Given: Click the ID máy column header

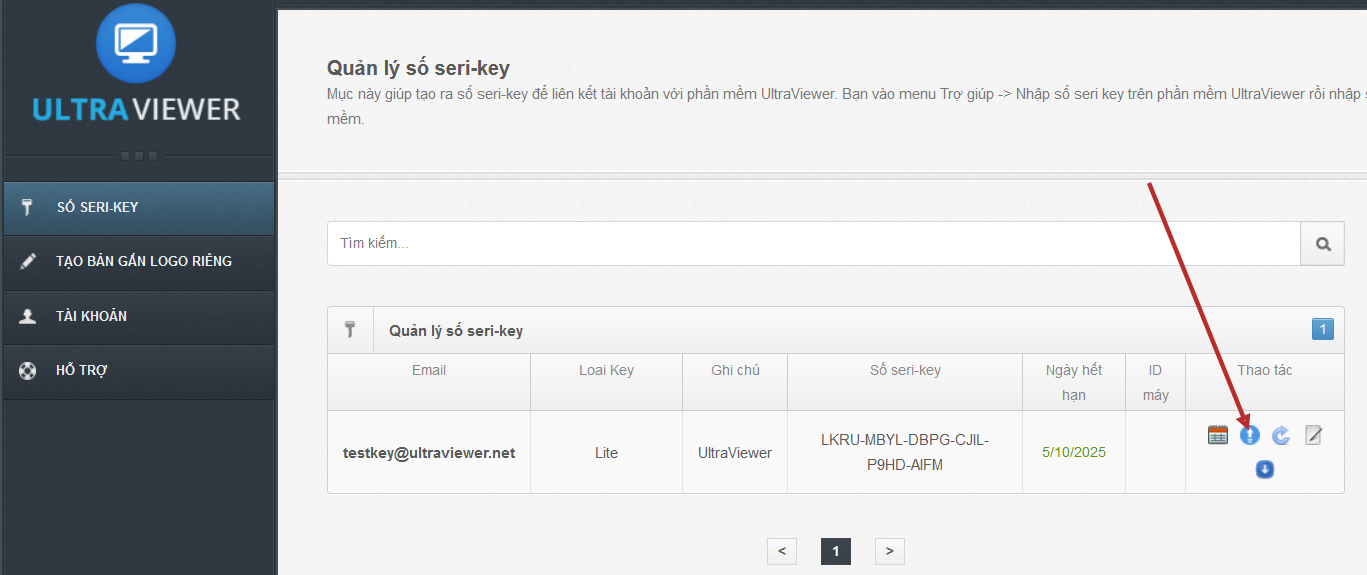Looking at the screenshot, I should [x=1156, y=382].
